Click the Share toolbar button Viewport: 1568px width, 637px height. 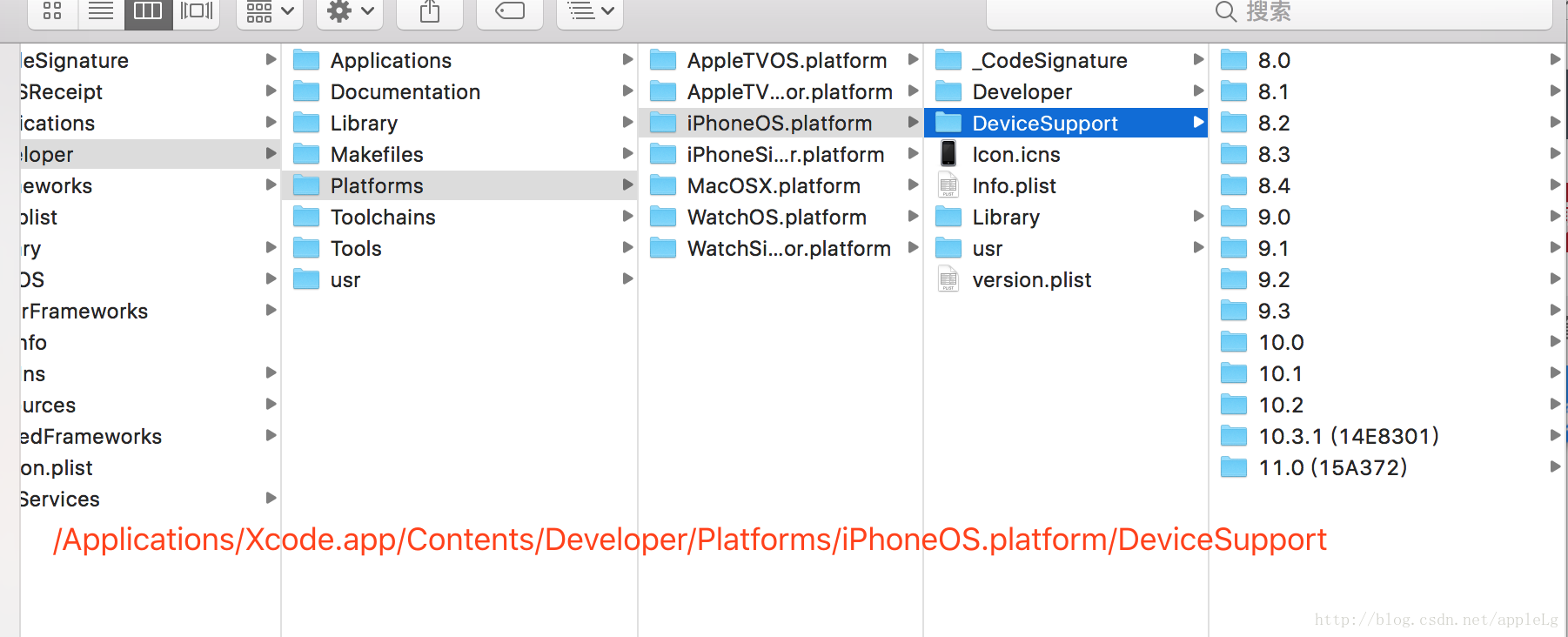click(430, 12)
